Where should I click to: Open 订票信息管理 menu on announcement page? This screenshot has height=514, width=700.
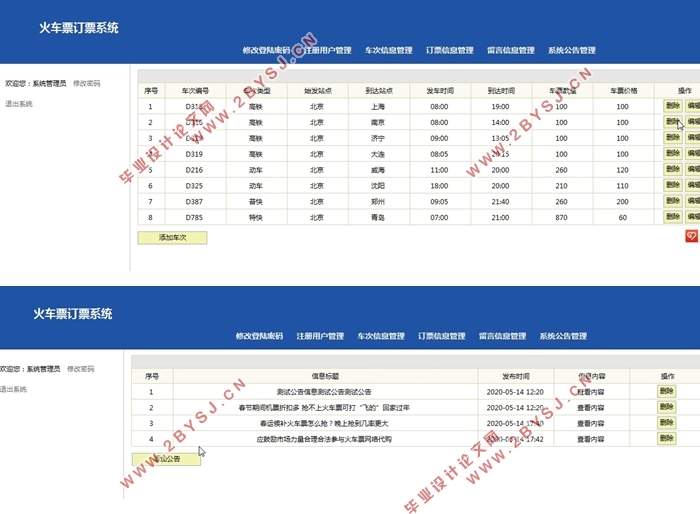[442, 336]
